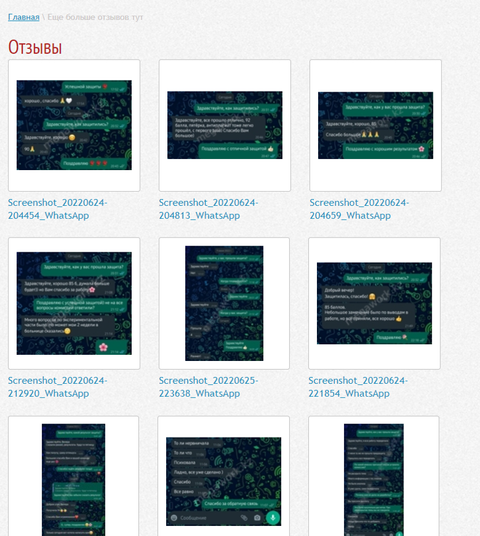Screen dimensions: 480x536
Task: Open the Screenshot_20220625-223638_WhatsApp link
Action: point(208,387)
